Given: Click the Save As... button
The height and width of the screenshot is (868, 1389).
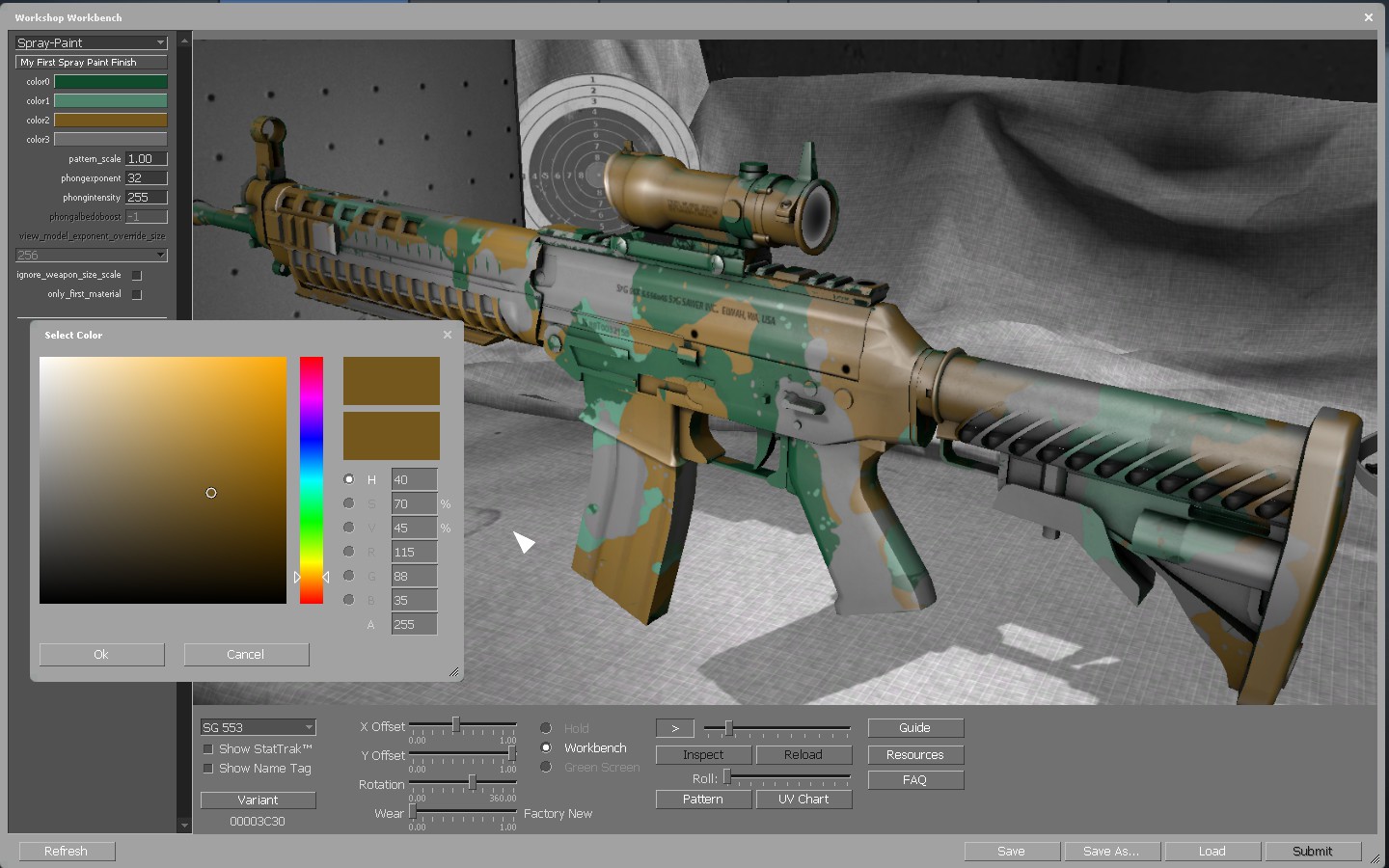Looking at the screenshot, I should [x=1111, y=852].
